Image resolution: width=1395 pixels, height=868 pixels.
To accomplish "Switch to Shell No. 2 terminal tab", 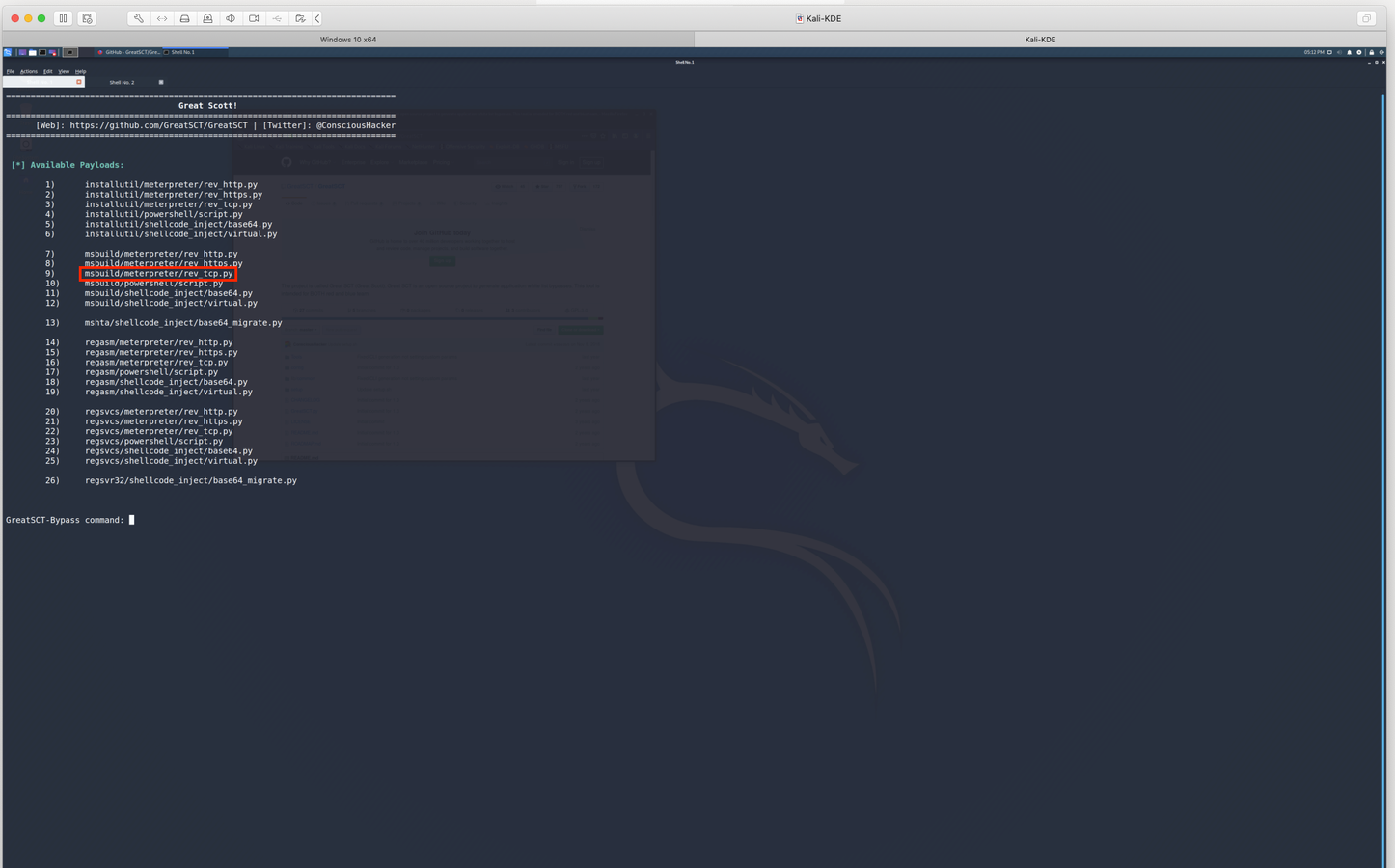I will pyautogui.click(x=122, y=82).
